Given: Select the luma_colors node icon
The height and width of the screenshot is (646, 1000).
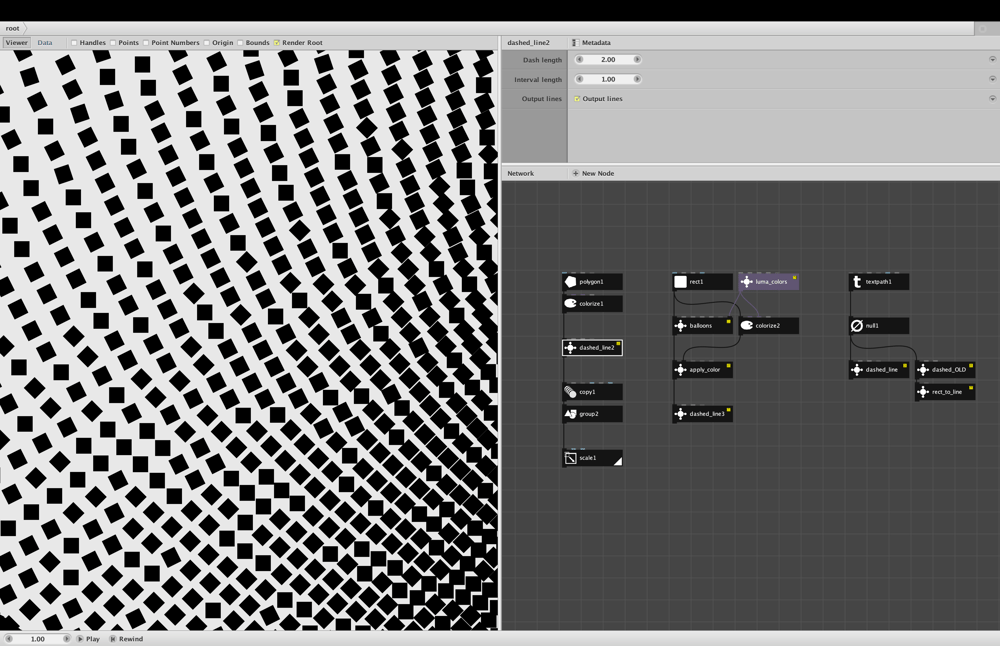Looking at the screenshot, I should pos(746,282).
